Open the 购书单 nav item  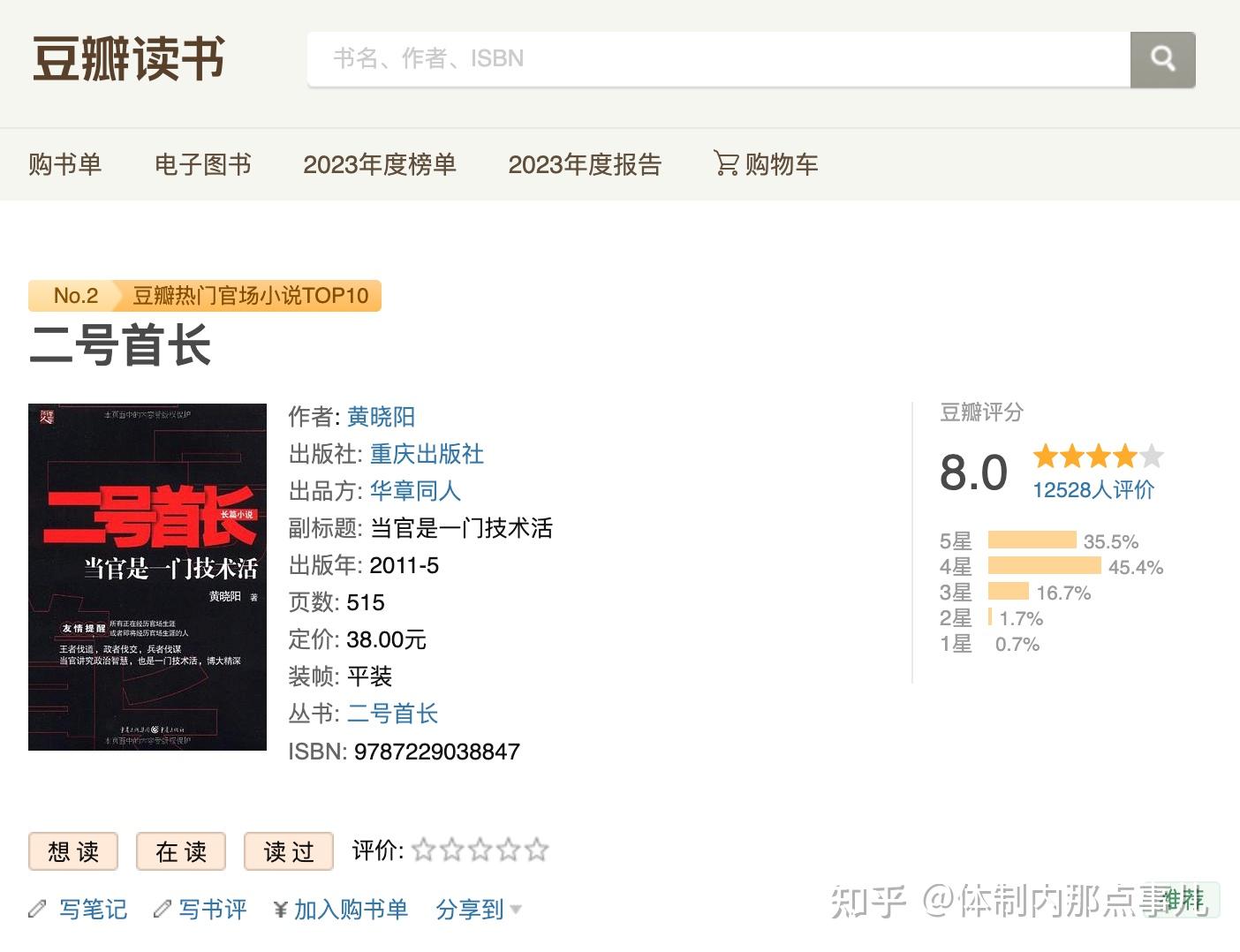(65, 164)
